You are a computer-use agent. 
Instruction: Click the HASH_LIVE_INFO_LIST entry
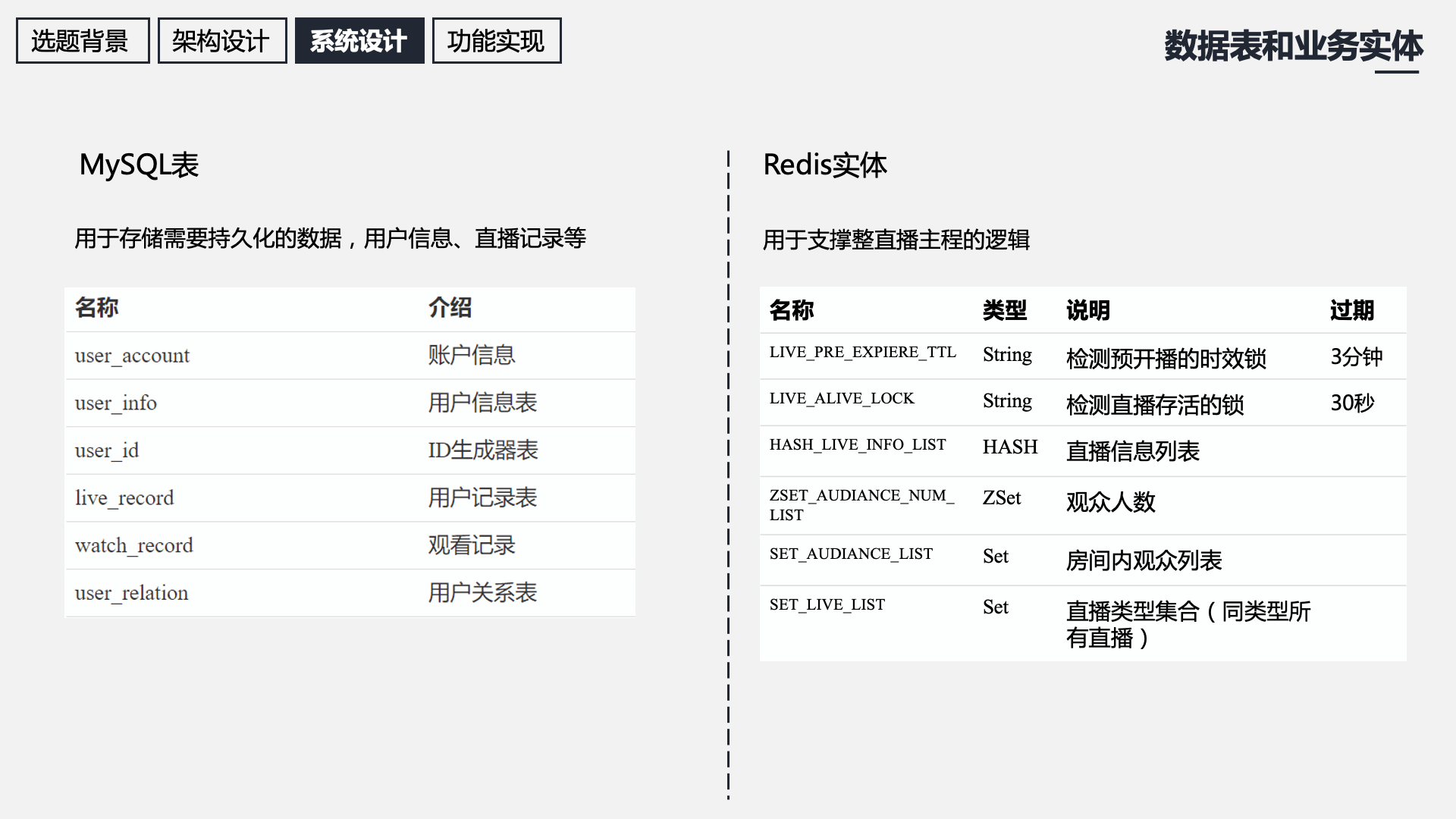[x=858, y=445]
